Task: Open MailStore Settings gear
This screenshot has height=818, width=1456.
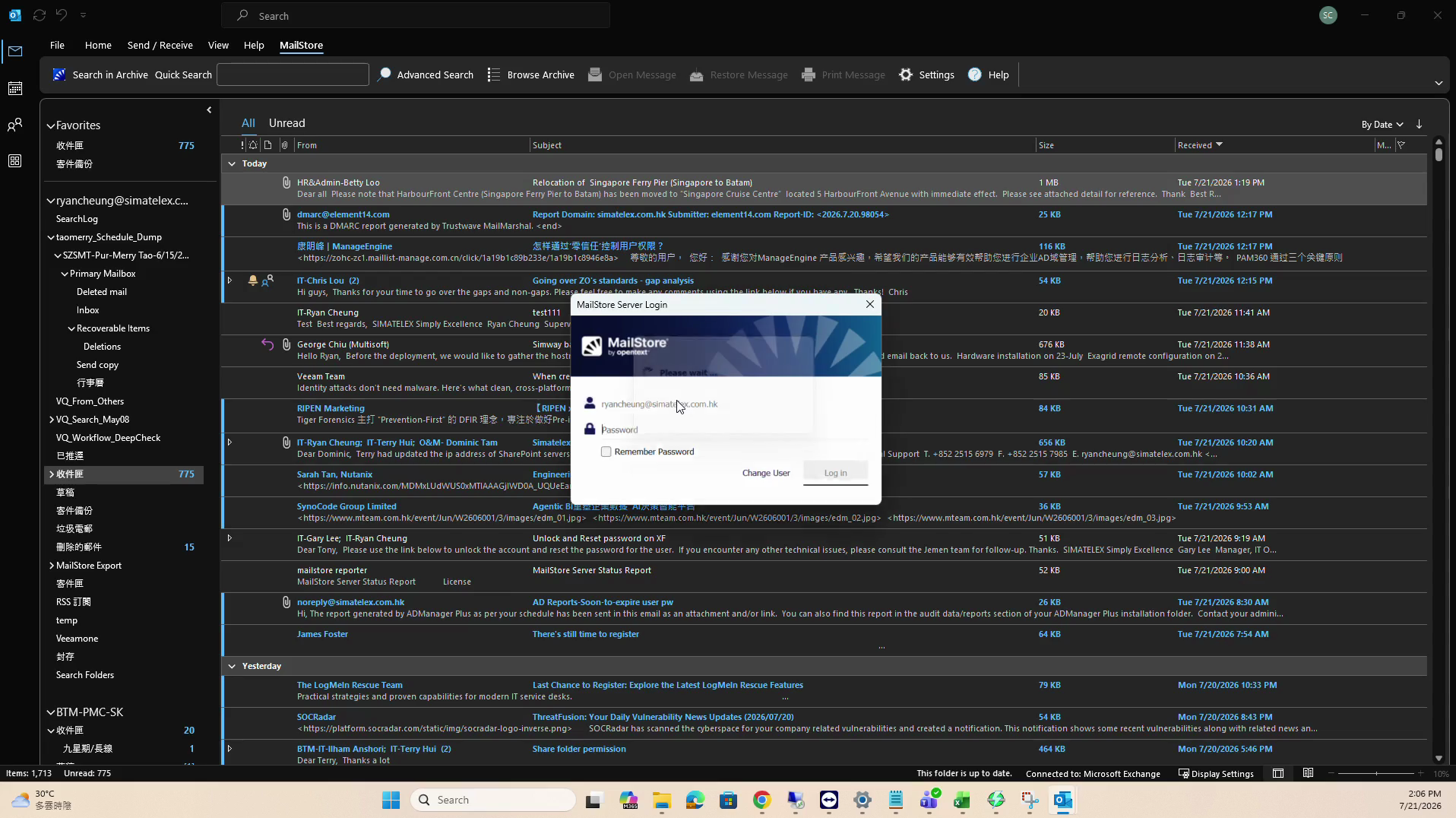Action: [x=926, y=75]
